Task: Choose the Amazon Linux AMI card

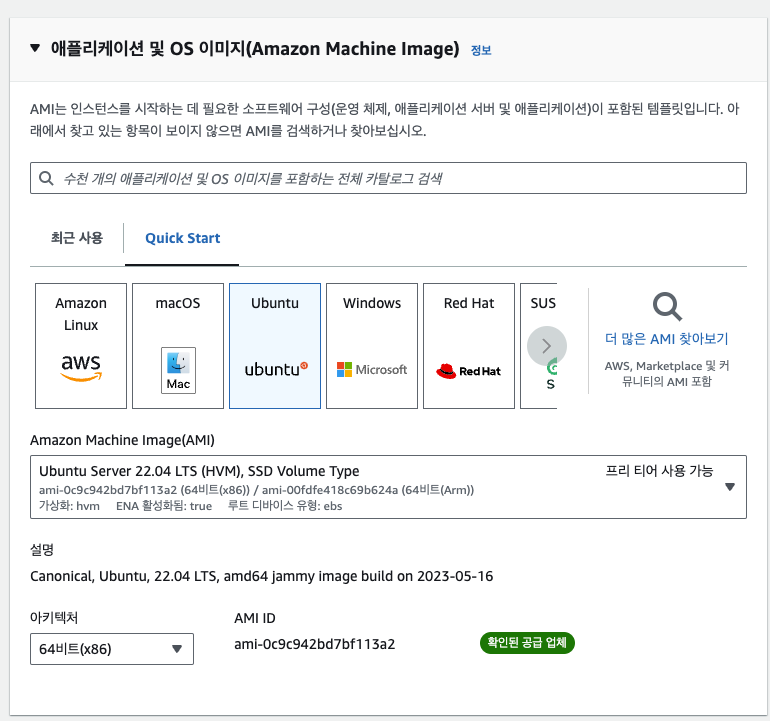Action: (x=81, y=346)
